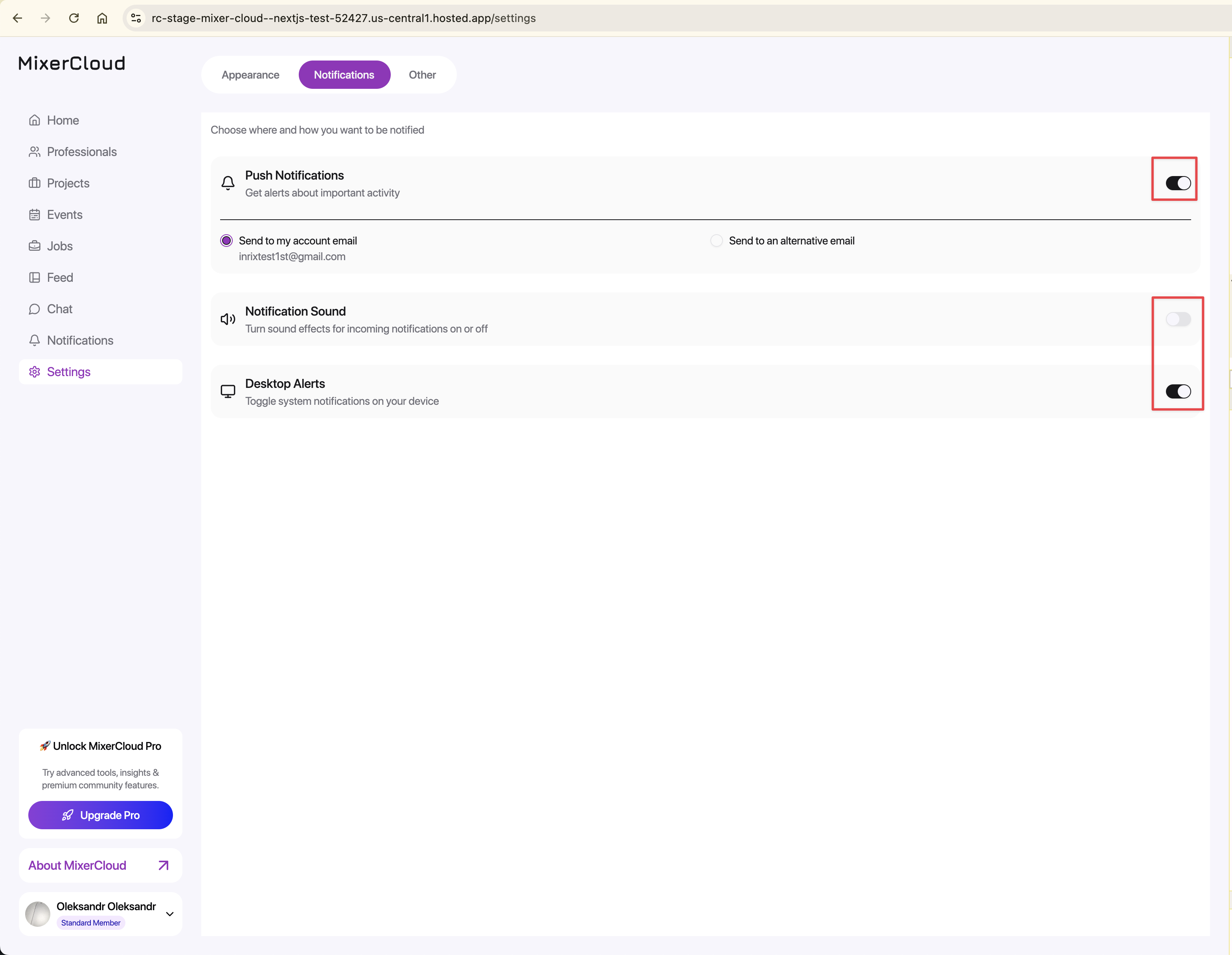The height and width of the screenshot is (955, 1232).
Task: Turn off the Desktop Alerts switch
Action: pos(1178,391)
